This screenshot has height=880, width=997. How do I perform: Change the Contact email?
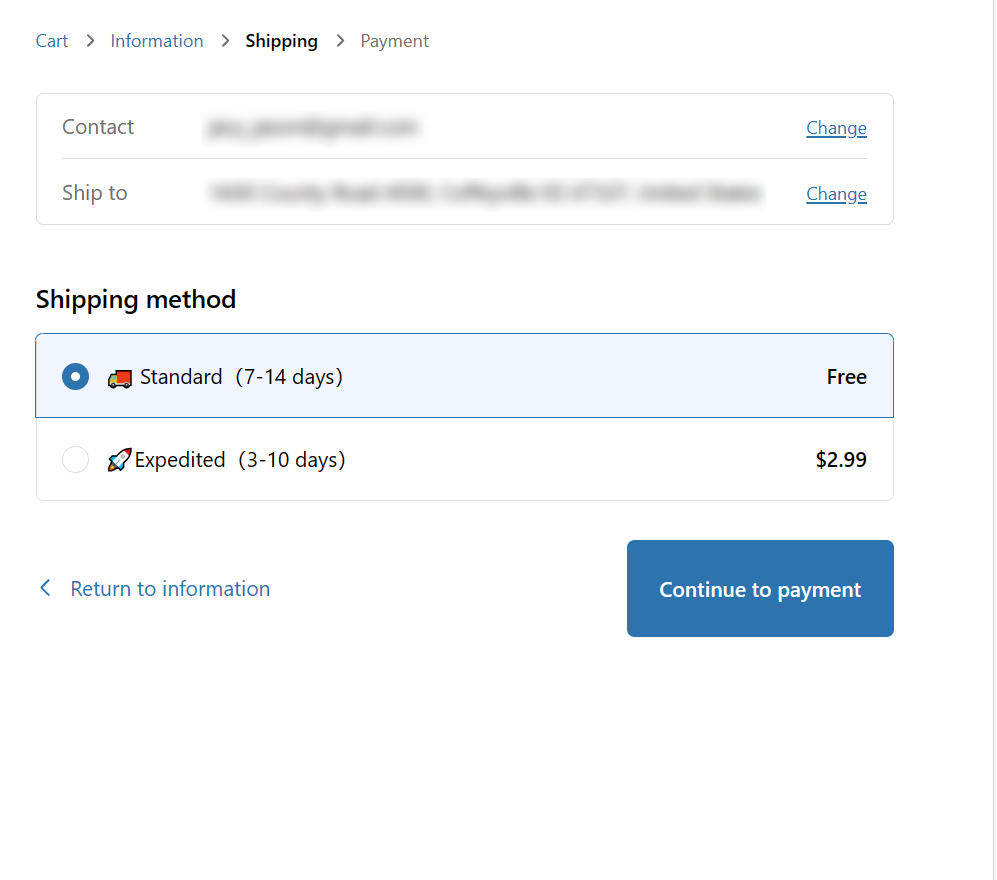(x=836, y=128)
